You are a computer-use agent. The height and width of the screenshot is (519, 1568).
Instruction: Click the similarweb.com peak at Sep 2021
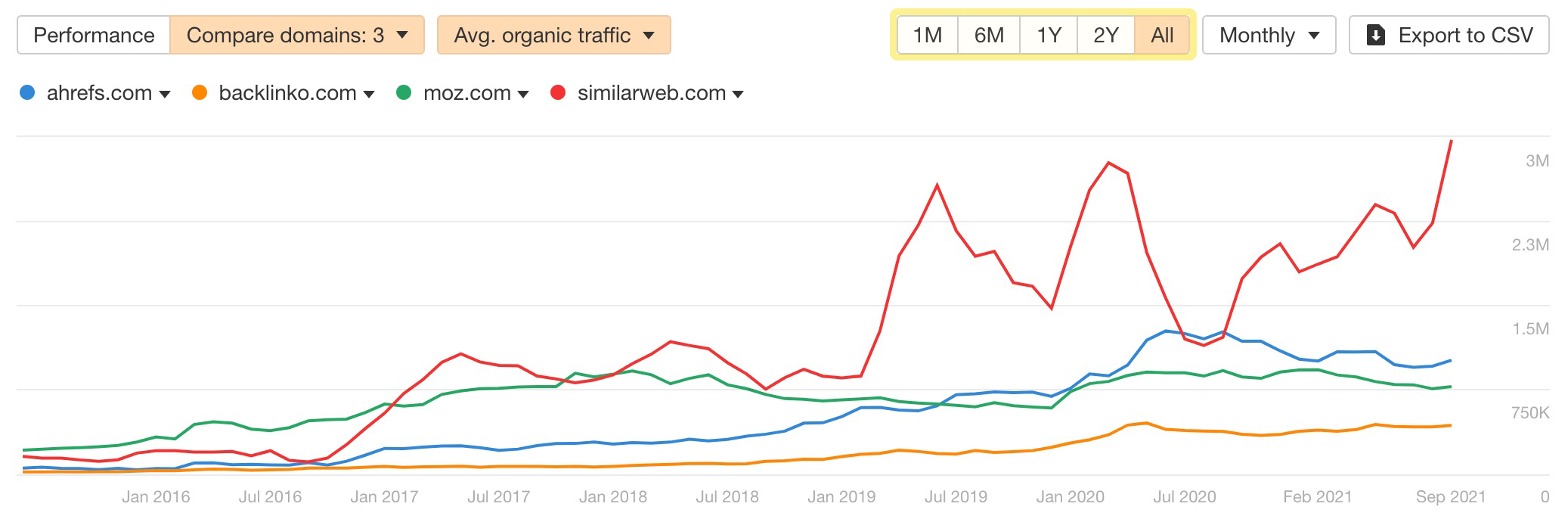click(x=1451, y=141)
